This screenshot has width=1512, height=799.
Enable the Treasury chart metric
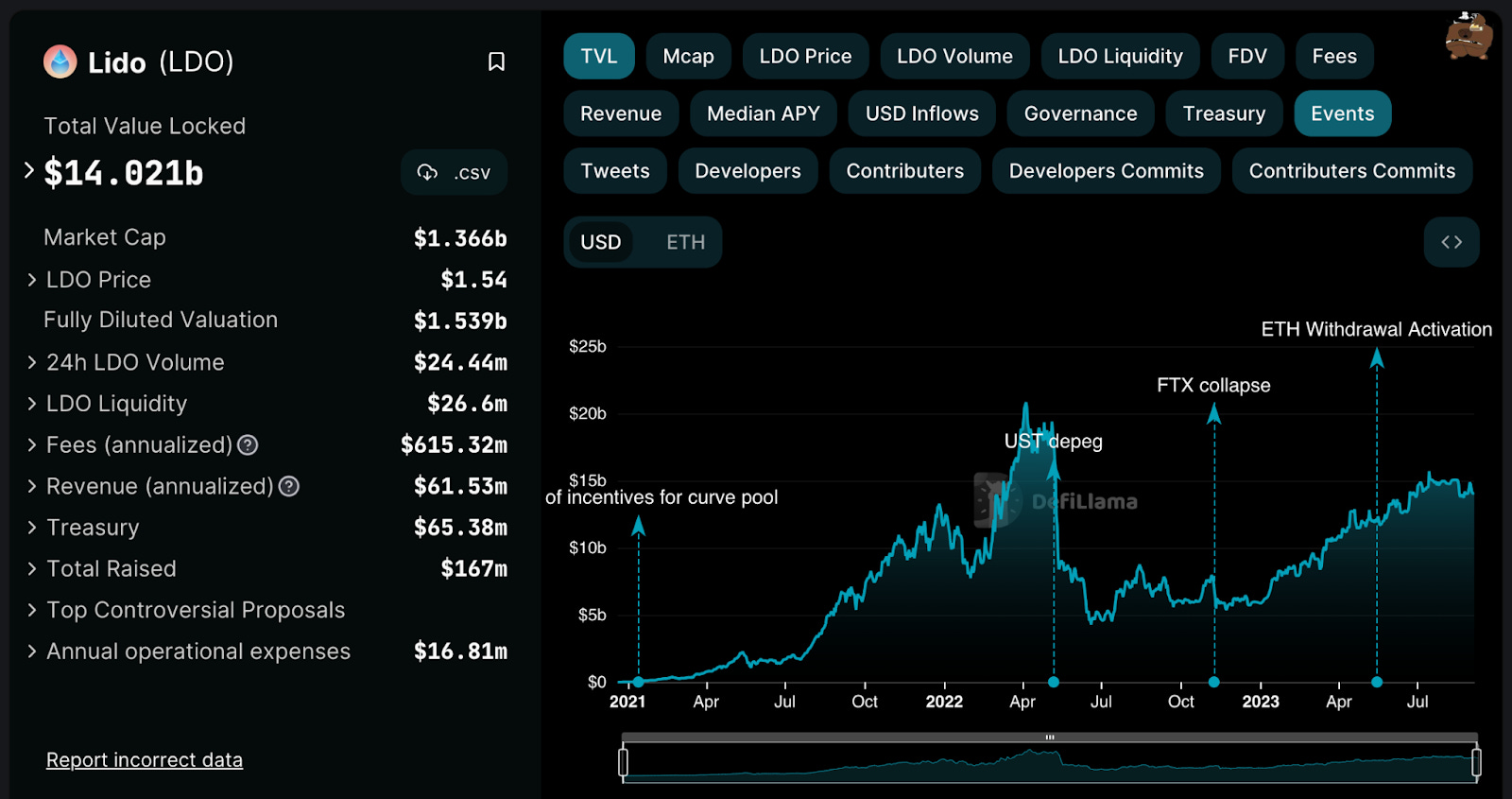[1224, 113]
